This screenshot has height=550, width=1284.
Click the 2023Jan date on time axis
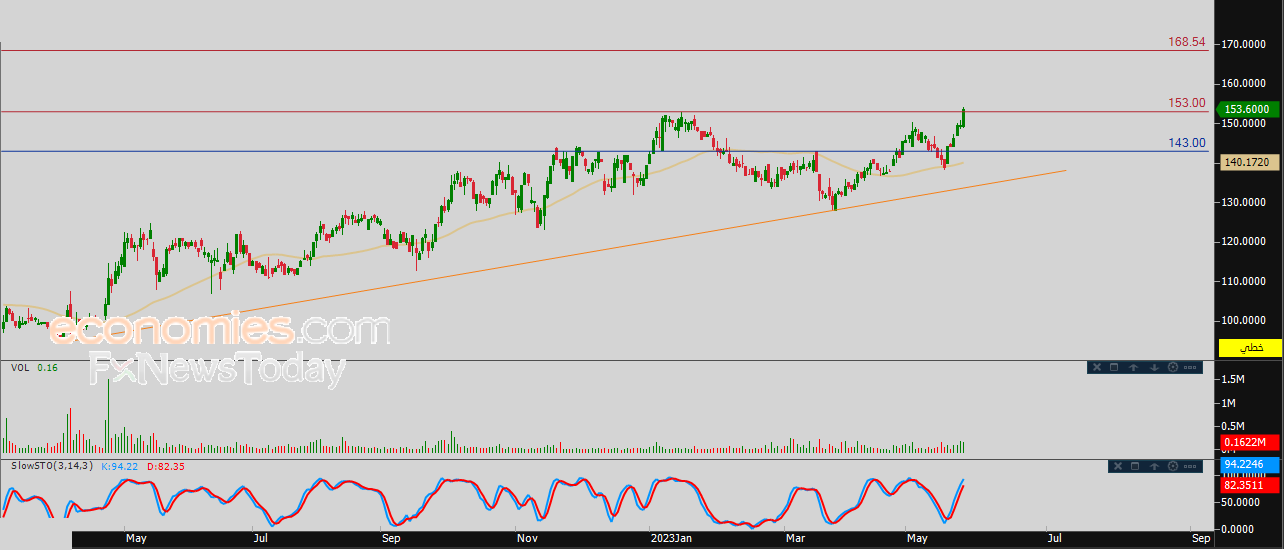tap(669, 539)
